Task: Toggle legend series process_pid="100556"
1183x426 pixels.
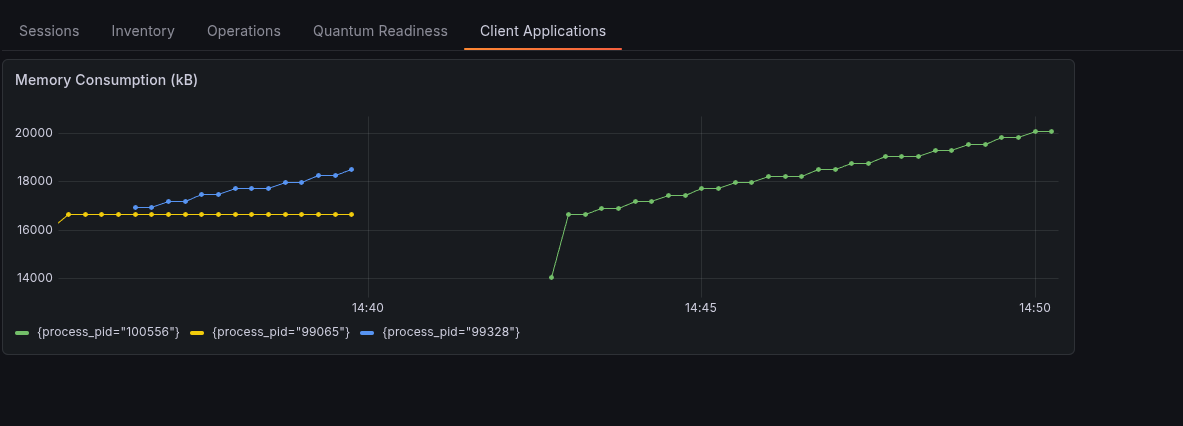Action: coord(108,332)
